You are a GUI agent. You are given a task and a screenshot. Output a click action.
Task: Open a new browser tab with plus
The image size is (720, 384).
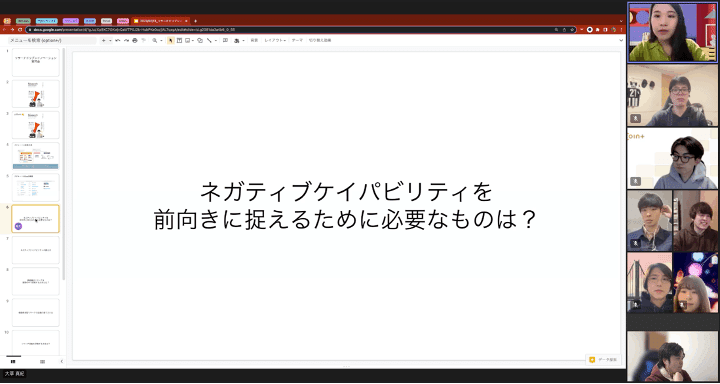click(x=195, y=21)
